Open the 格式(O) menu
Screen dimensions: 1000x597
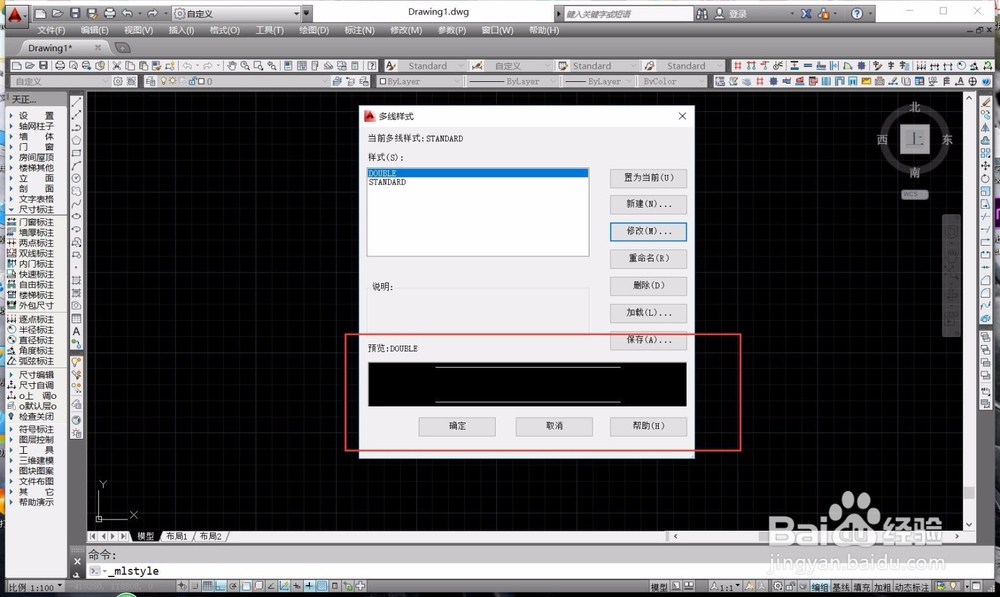click(x=224, y=30)
